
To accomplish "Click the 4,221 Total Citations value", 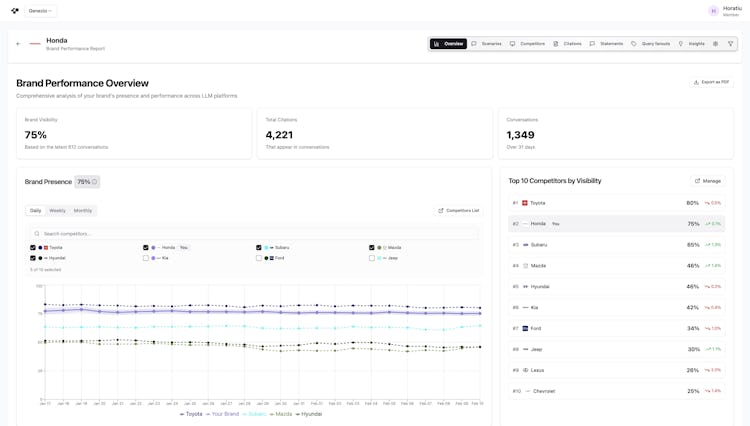I will pyautogui.click(x=279, y=135).
